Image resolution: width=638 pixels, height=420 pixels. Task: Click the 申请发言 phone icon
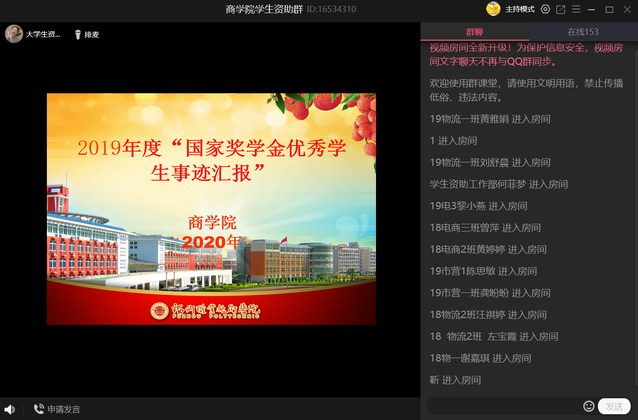pos(39,409)
